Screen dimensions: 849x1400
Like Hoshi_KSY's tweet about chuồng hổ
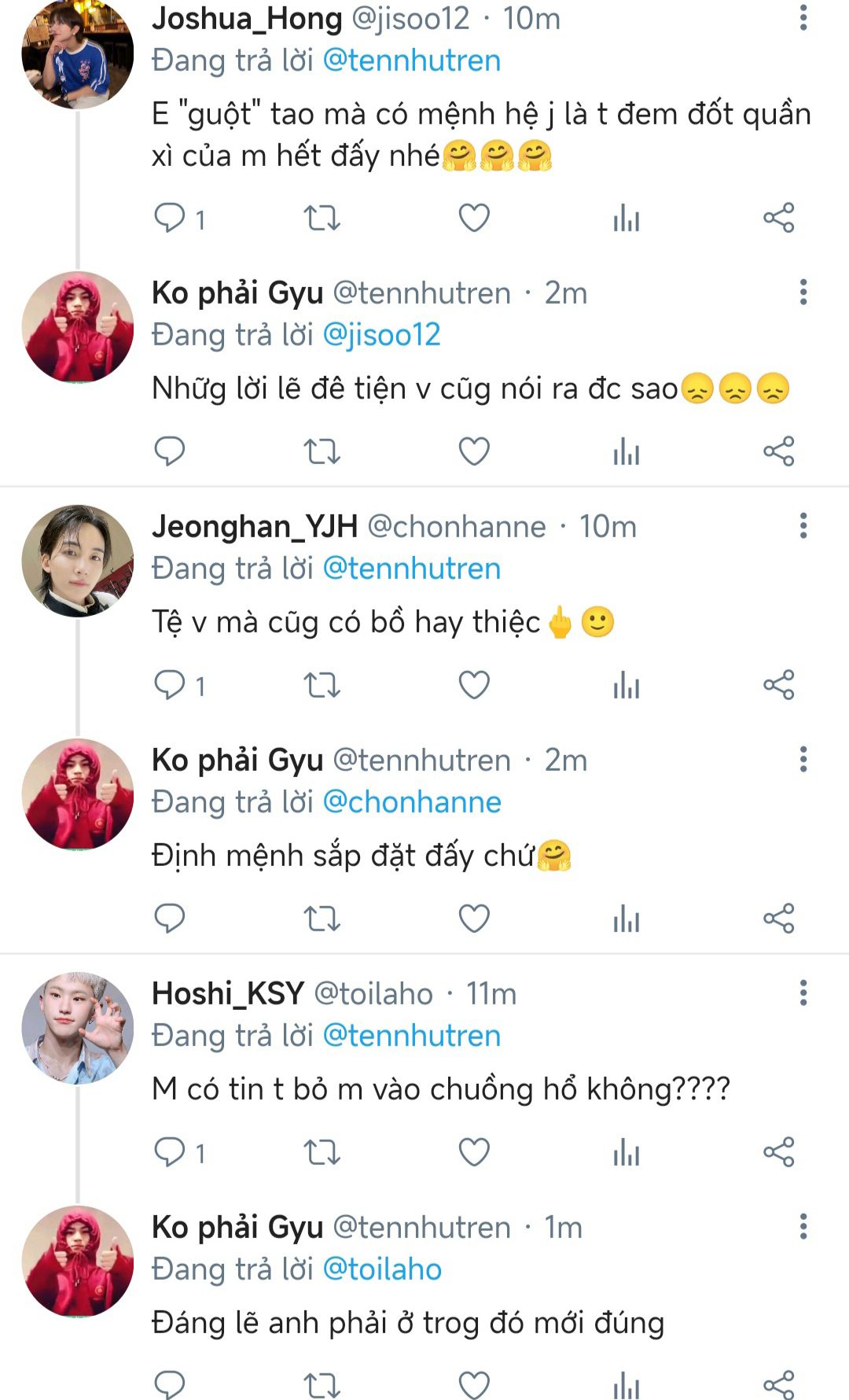(474, 1152)
